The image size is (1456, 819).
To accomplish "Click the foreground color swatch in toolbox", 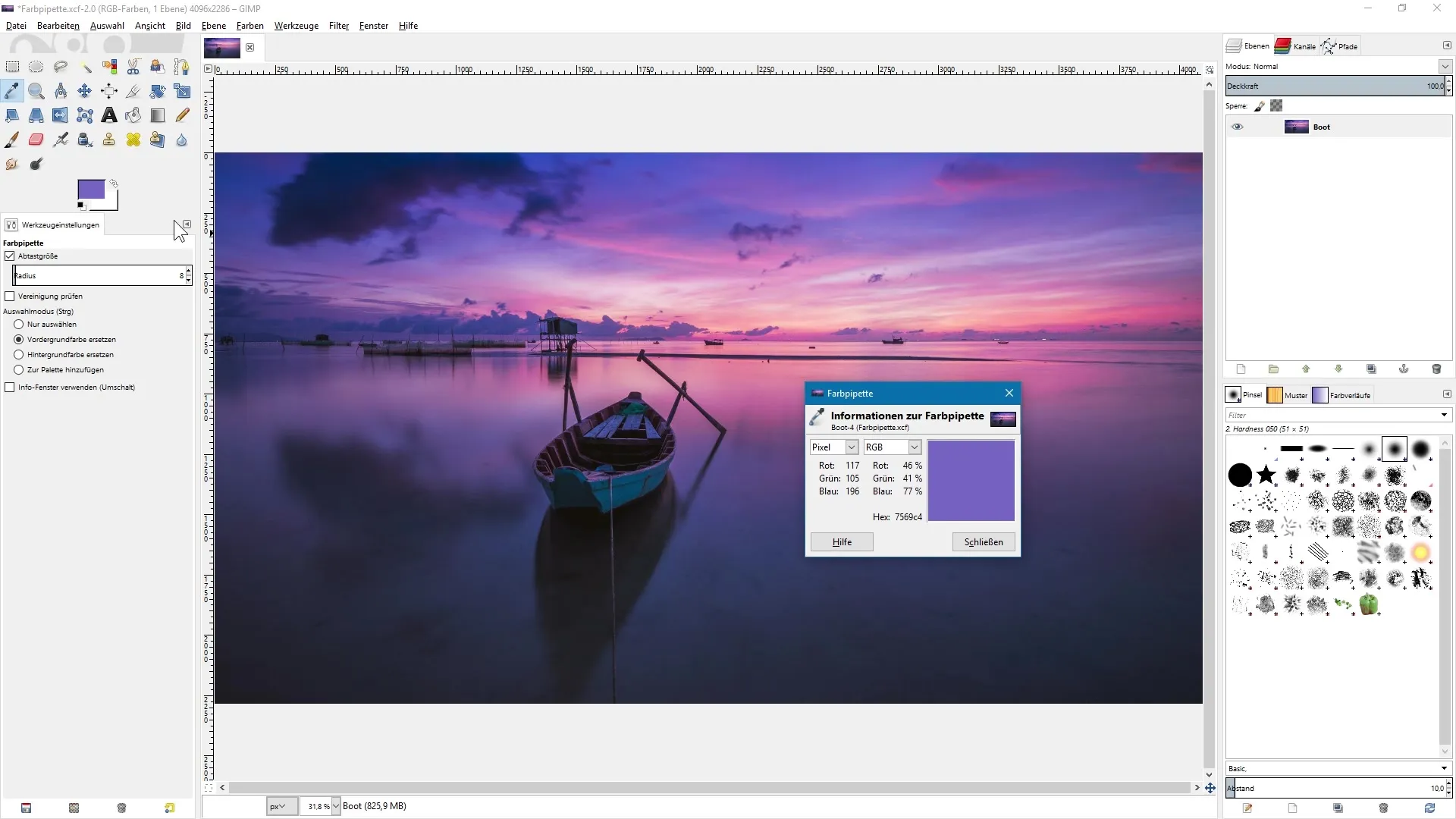I will 91,190.
